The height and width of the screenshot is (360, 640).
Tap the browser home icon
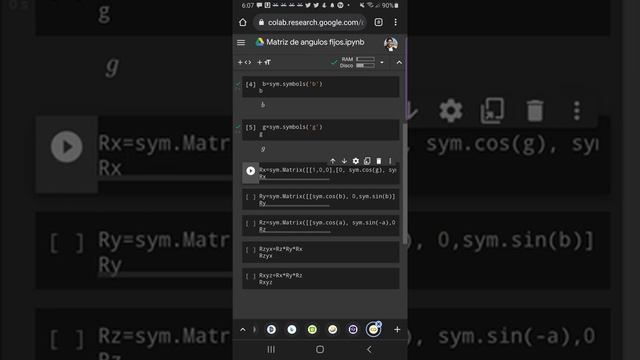[x=243, y=22]
